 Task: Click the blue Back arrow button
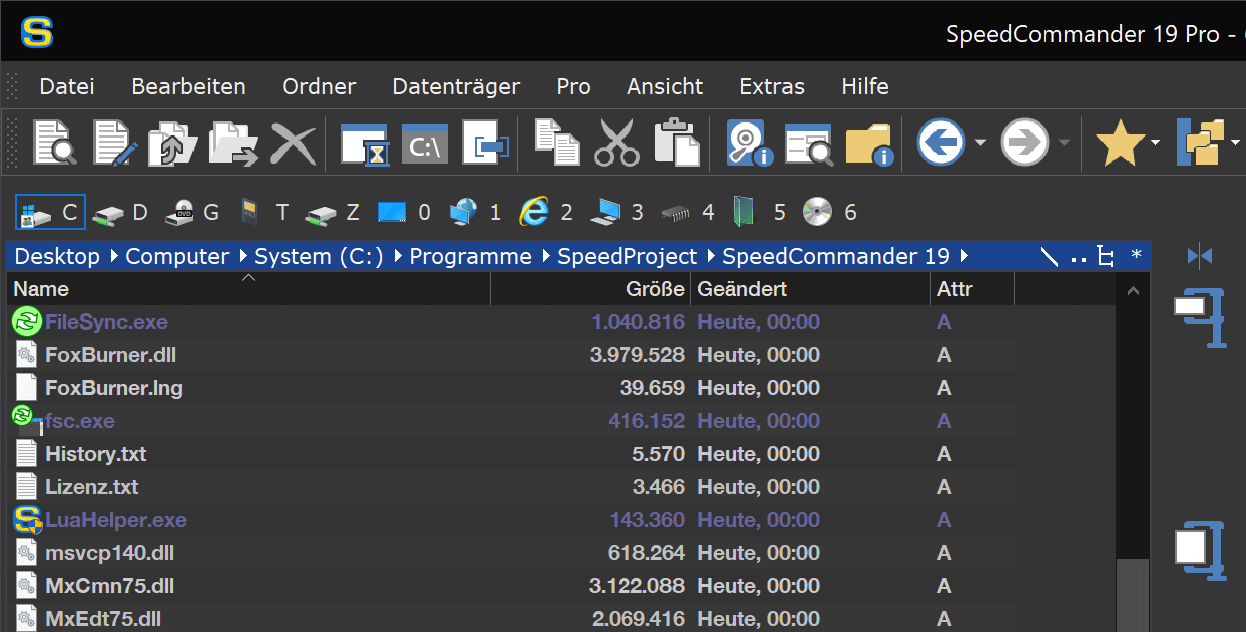point(940,143)
